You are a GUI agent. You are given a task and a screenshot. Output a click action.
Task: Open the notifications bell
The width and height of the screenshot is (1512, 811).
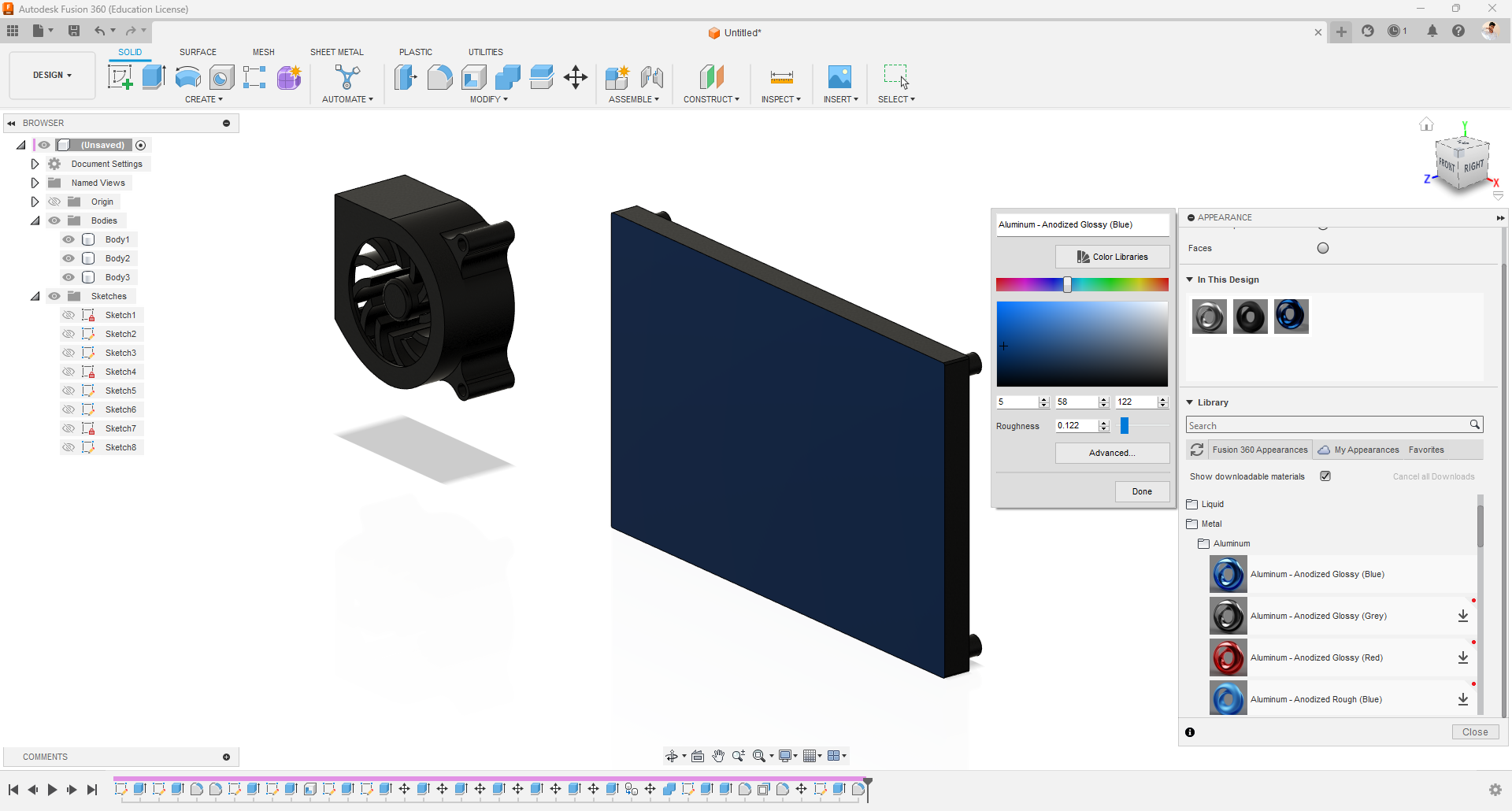[x=1432, y=31]
